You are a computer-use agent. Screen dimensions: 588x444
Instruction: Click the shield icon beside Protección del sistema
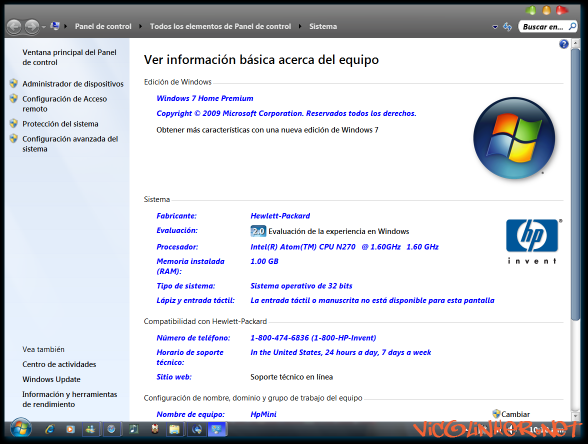coord(14,123)
